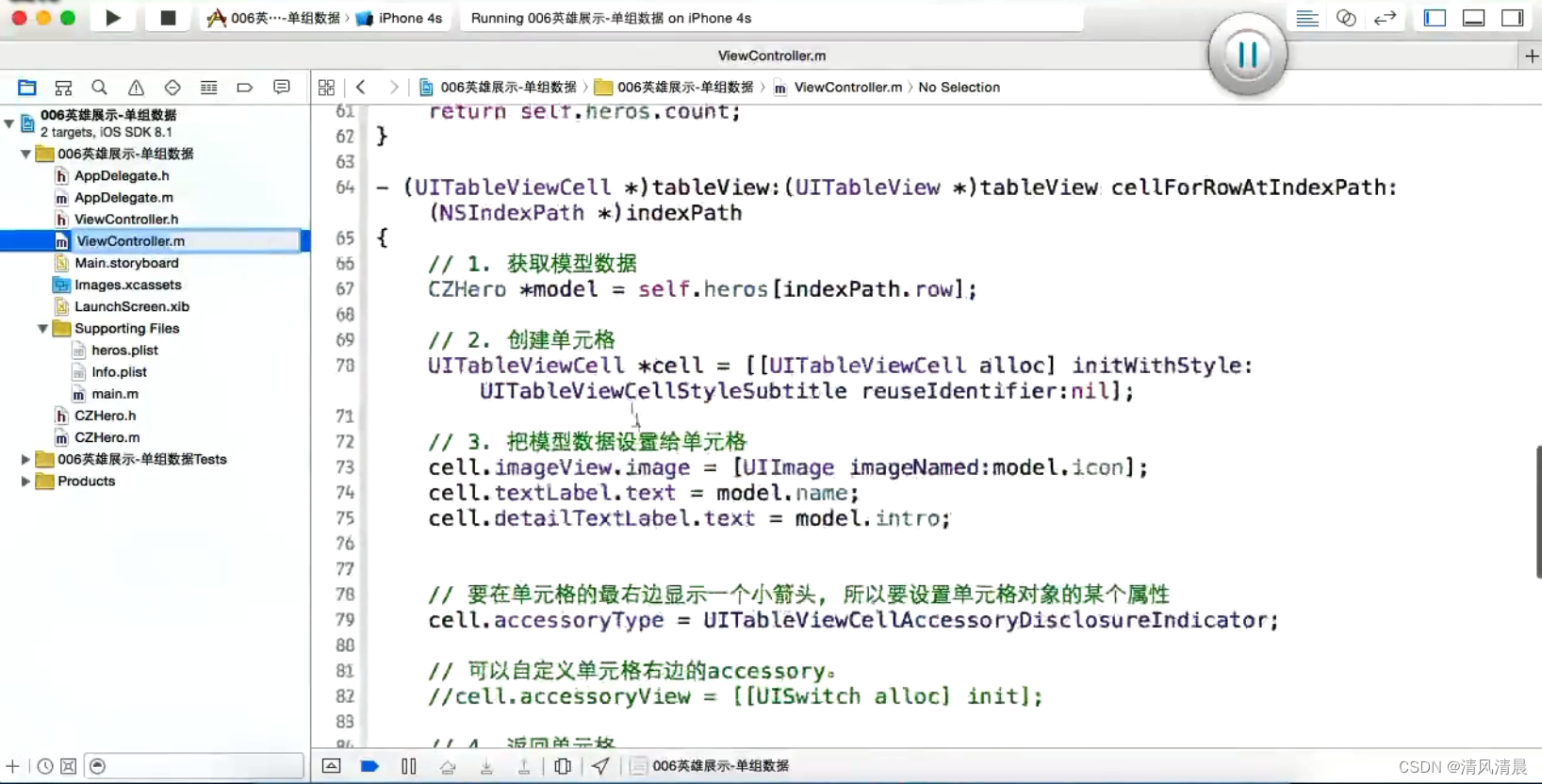This screenshot has width=1542, height=784.
Task: Open heros.plist file
Action: (x=124, y=351)
